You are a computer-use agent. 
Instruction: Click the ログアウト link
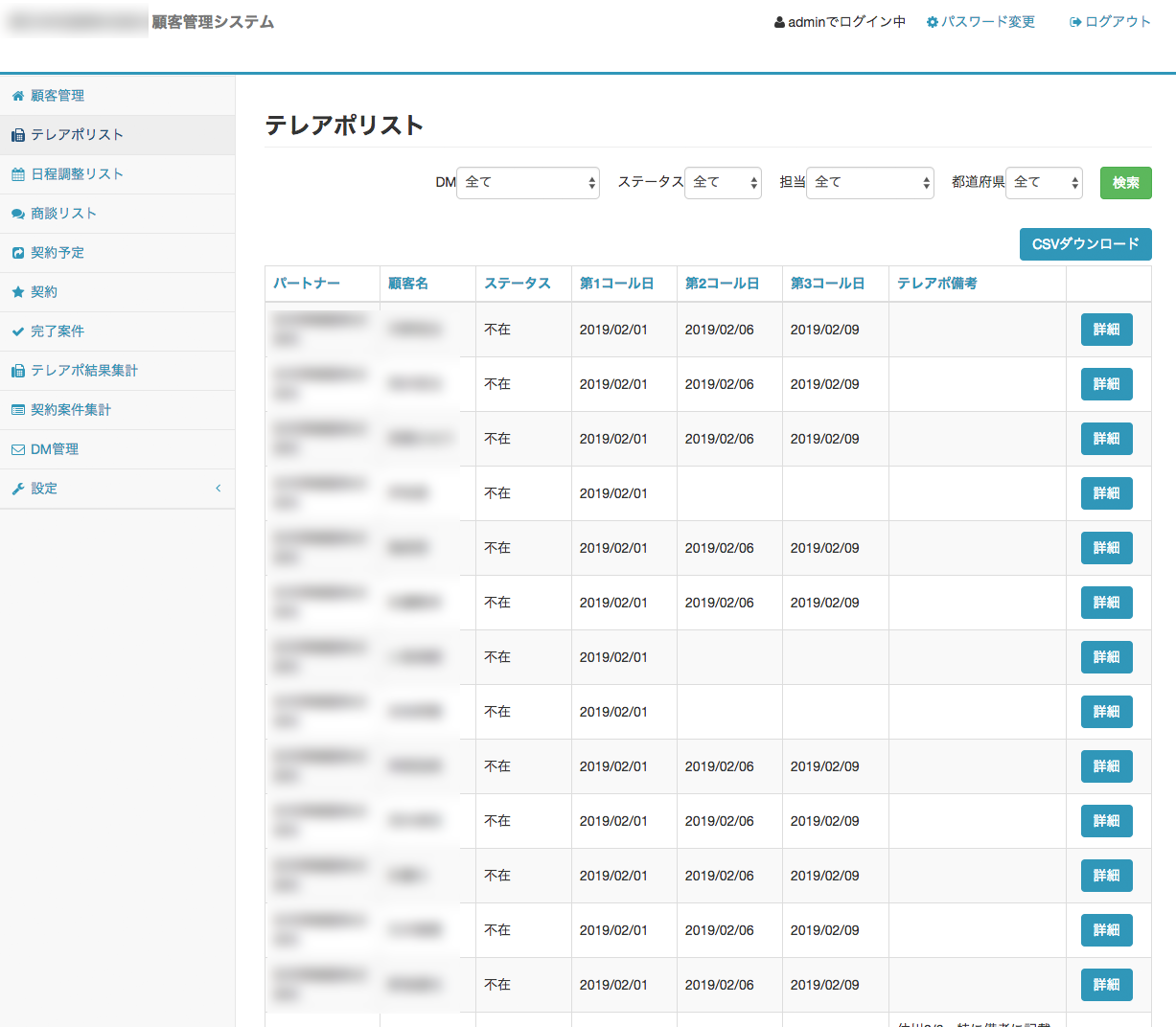point(1118,22)
